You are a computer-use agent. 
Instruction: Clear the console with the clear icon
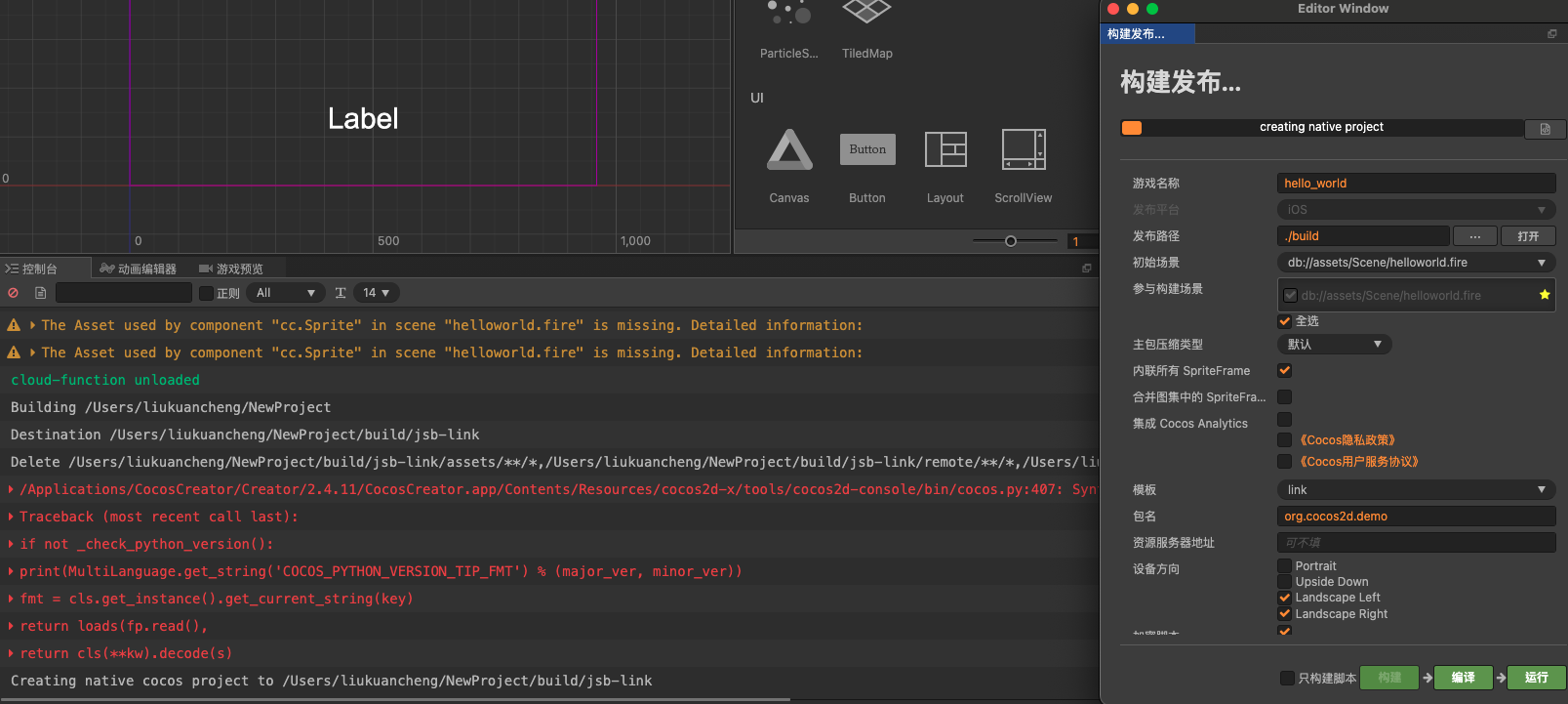click(x=14, y=293)
